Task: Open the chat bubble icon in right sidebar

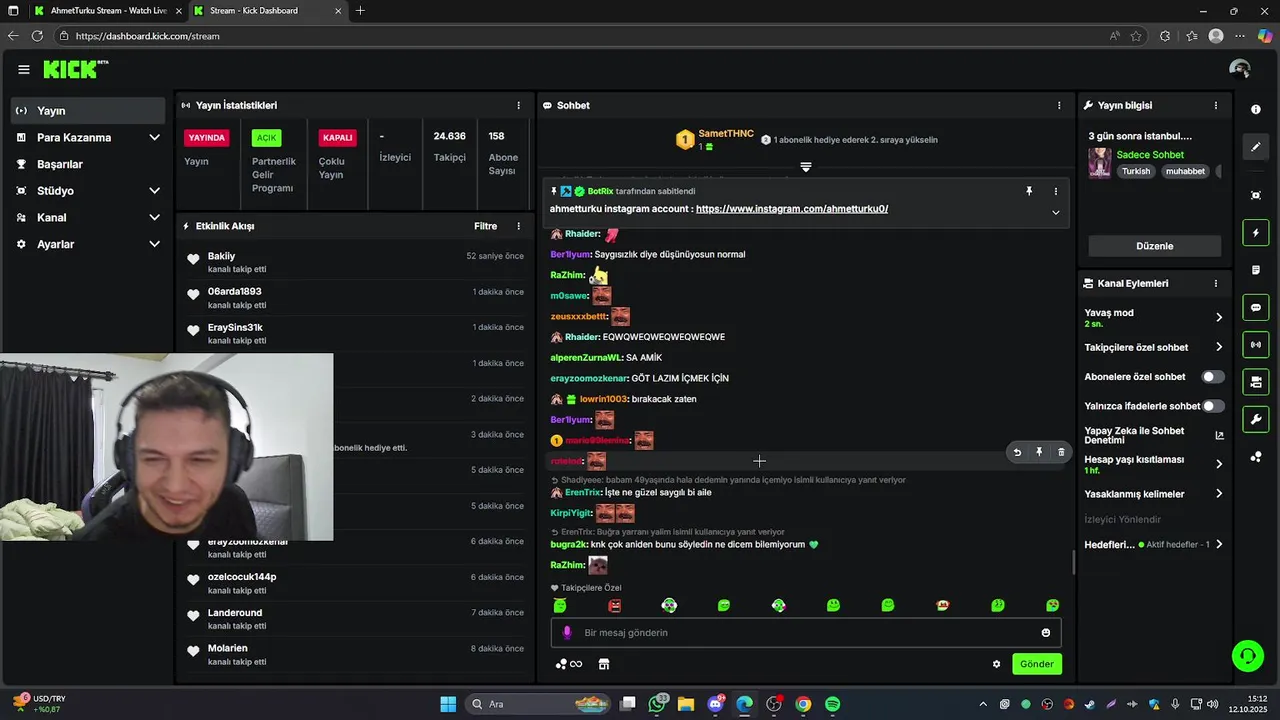Action: [x=1256, y=308]
